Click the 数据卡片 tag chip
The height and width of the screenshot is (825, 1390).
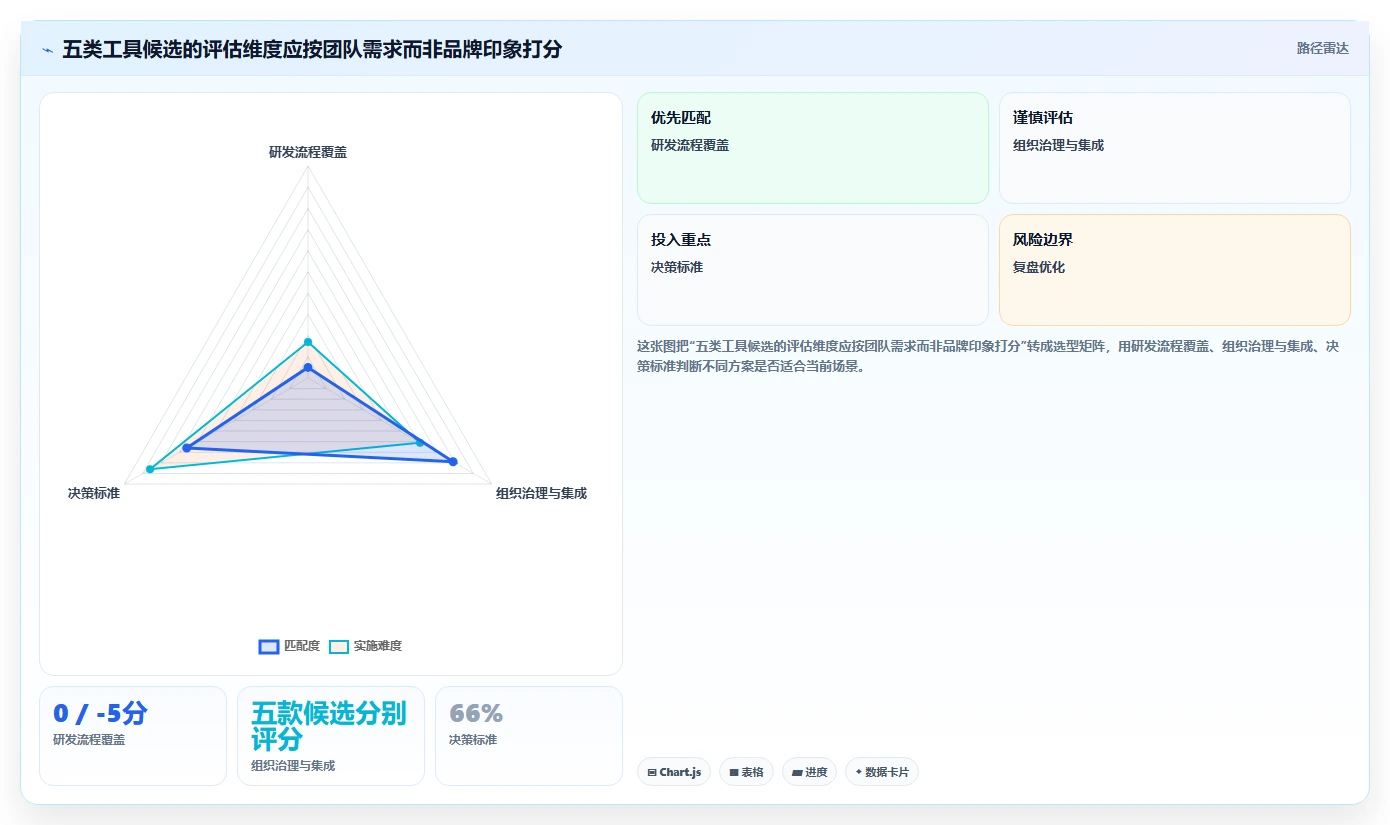point(882,772)
